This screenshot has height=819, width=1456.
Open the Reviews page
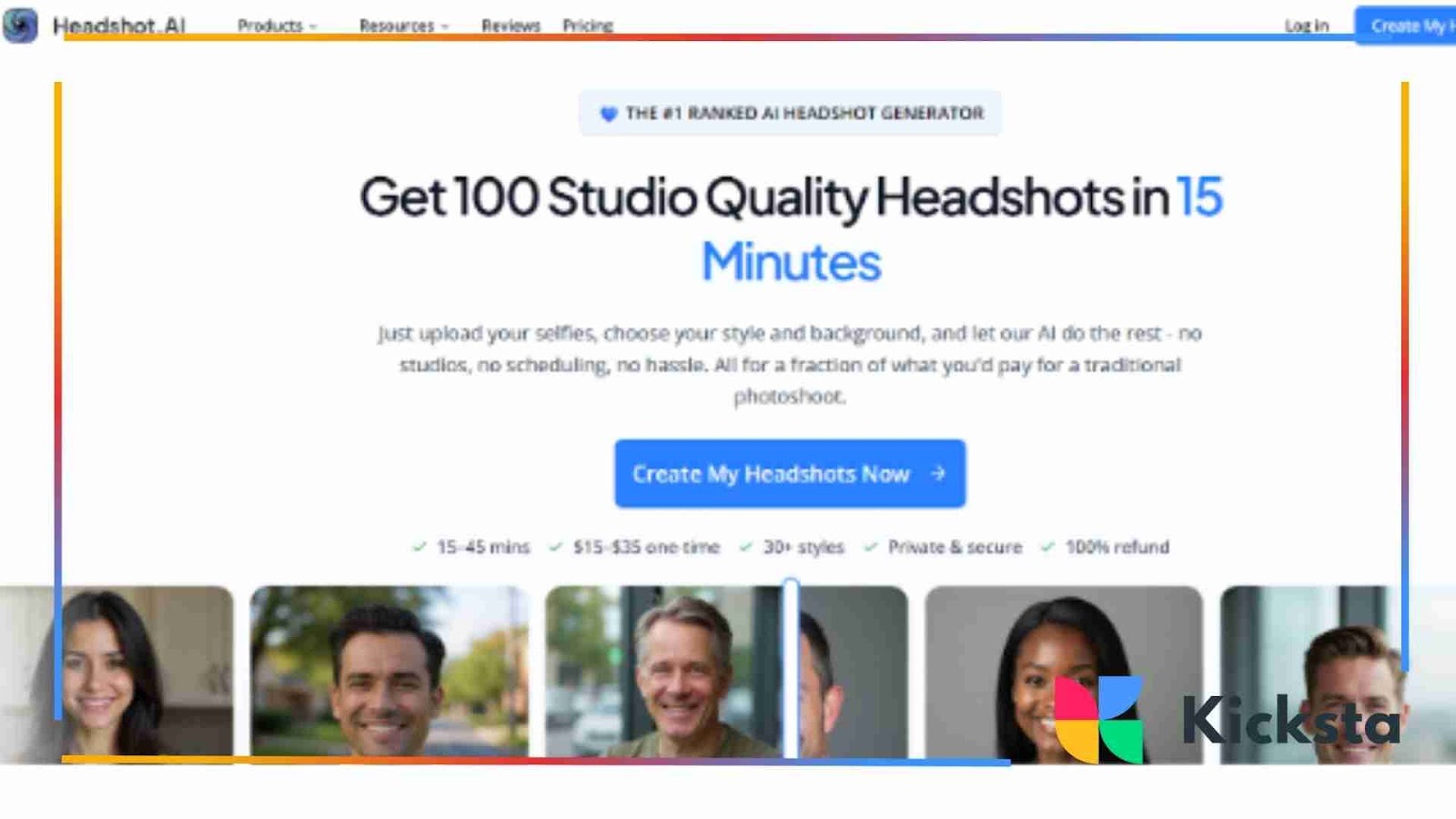coord(511,25)
